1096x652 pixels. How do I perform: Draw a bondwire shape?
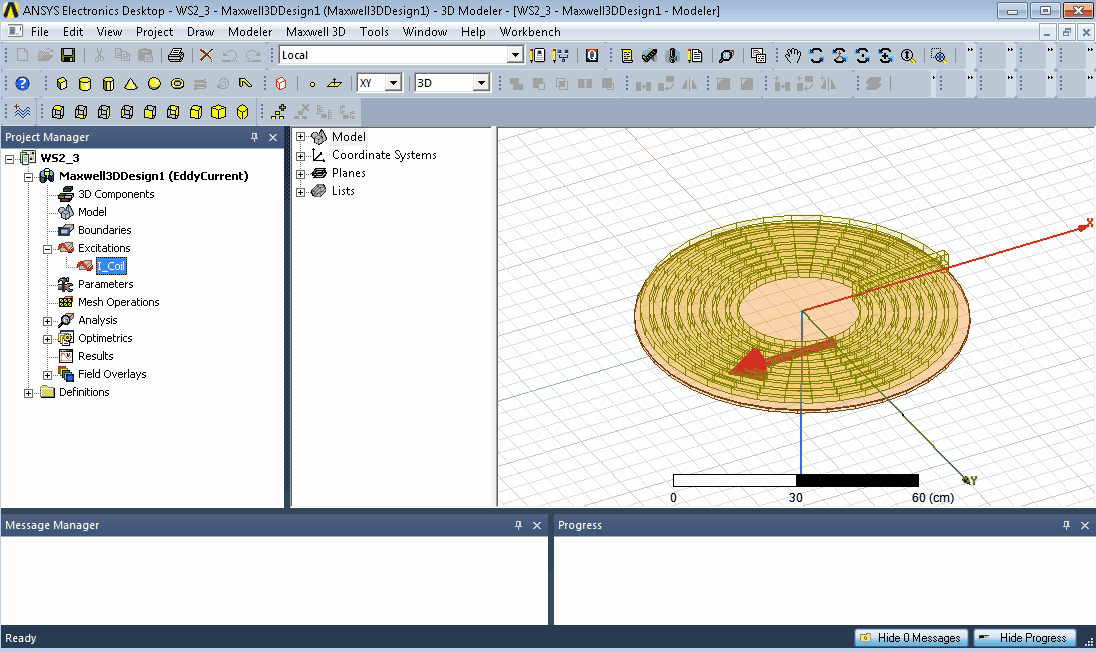click(245, 84)
